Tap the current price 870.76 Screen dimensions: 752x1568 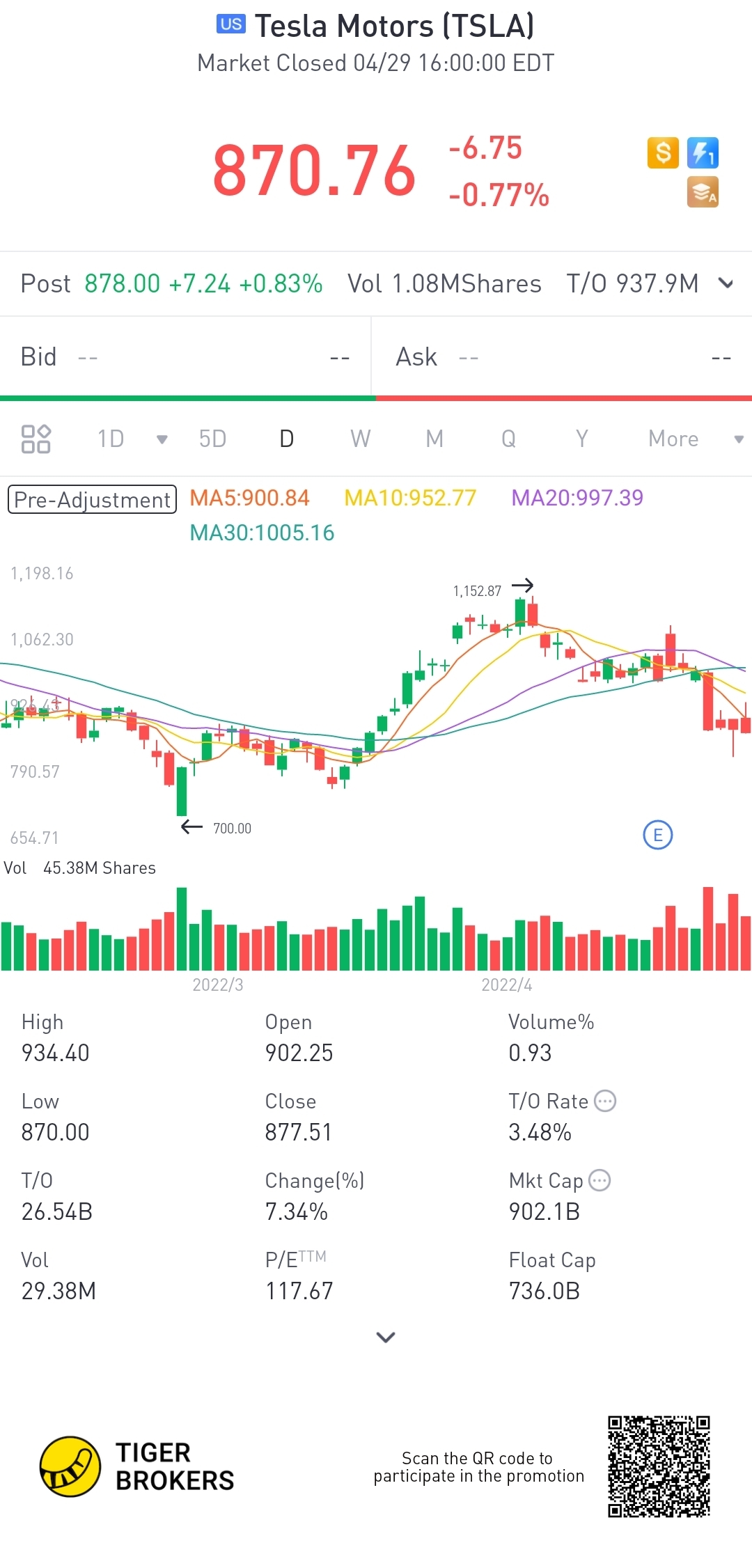(314, 171)
